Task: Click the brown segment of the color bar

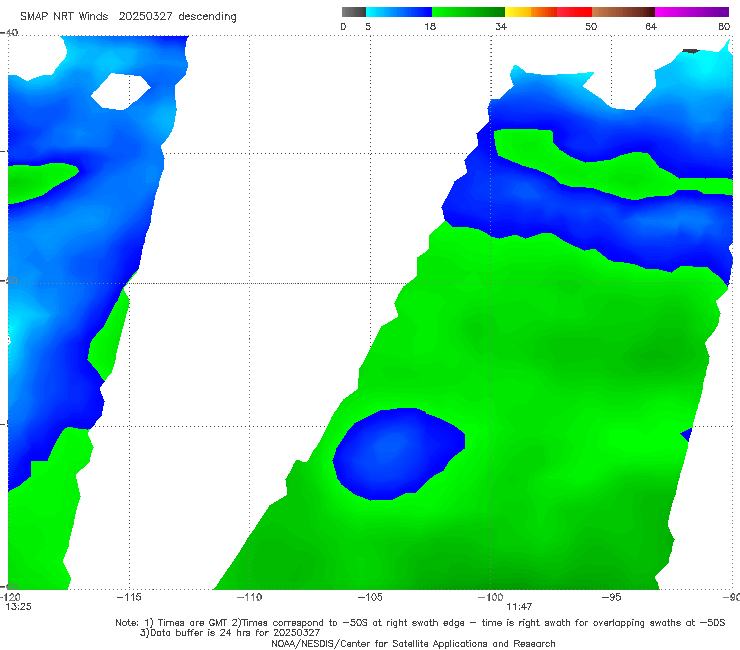Action: click(623, 12)
